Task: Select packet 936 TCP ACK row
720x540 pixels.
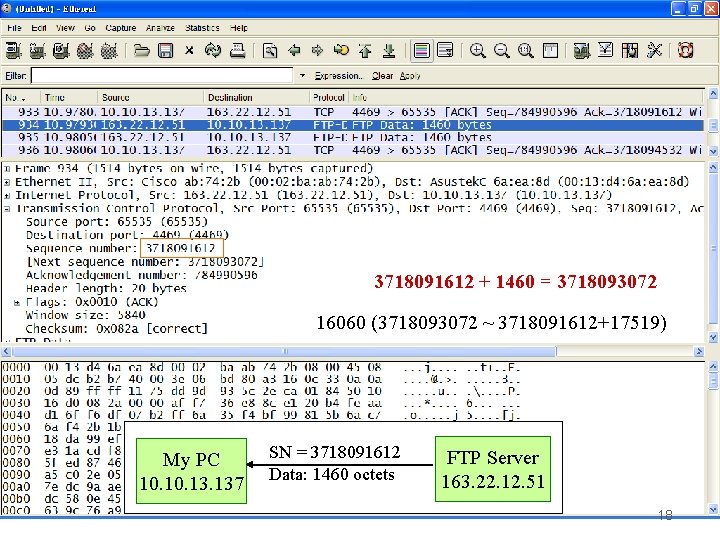Action: (x=353, y=150)
